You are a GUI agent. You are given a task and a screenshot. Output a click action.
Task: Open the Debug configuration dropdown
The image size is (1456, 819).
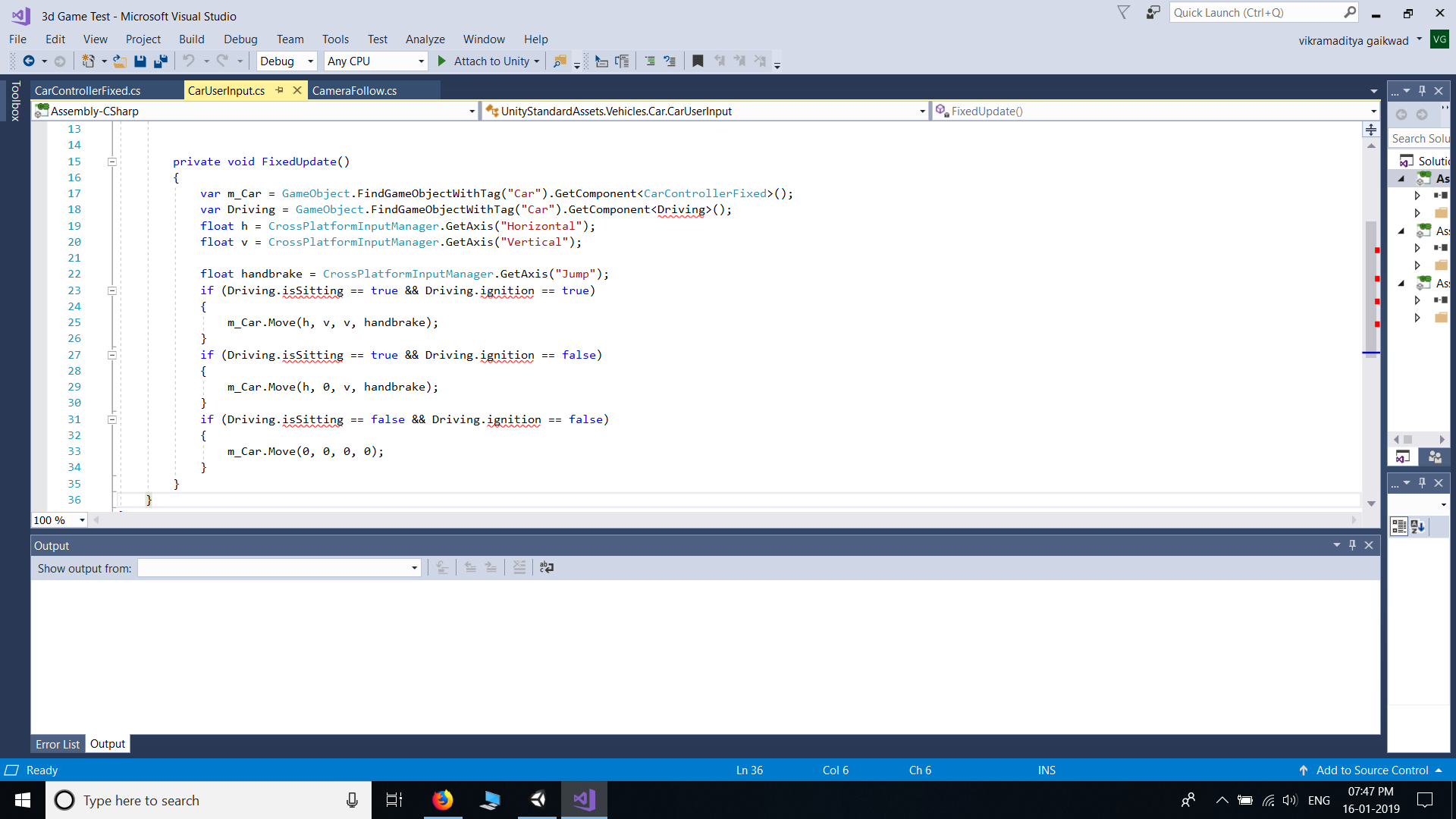287,61
